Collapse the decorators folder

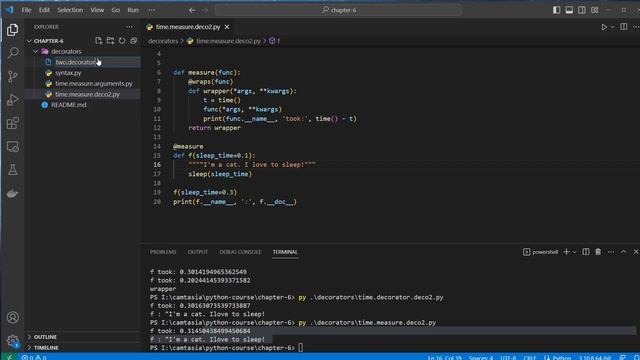pyautogui.click(x=66, y=51)
